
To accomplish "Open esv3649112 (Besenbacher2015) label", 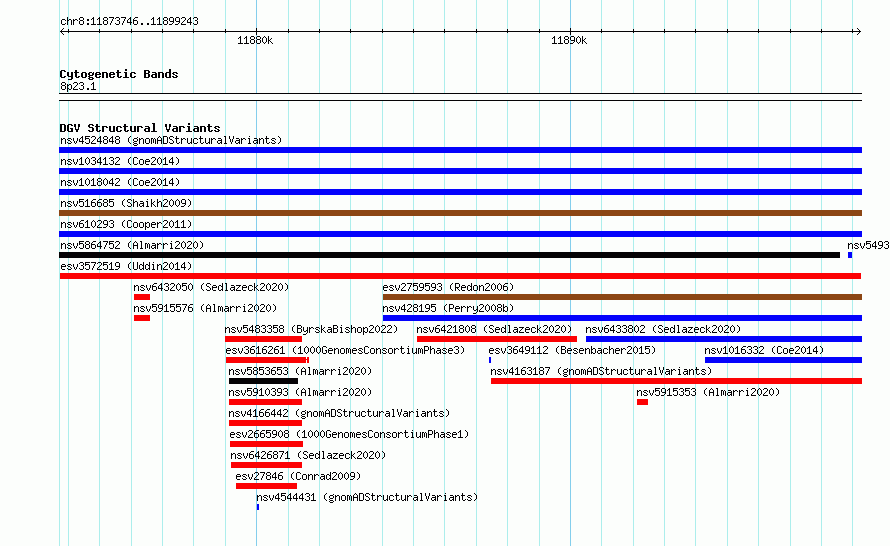I will tap(572, 350).
